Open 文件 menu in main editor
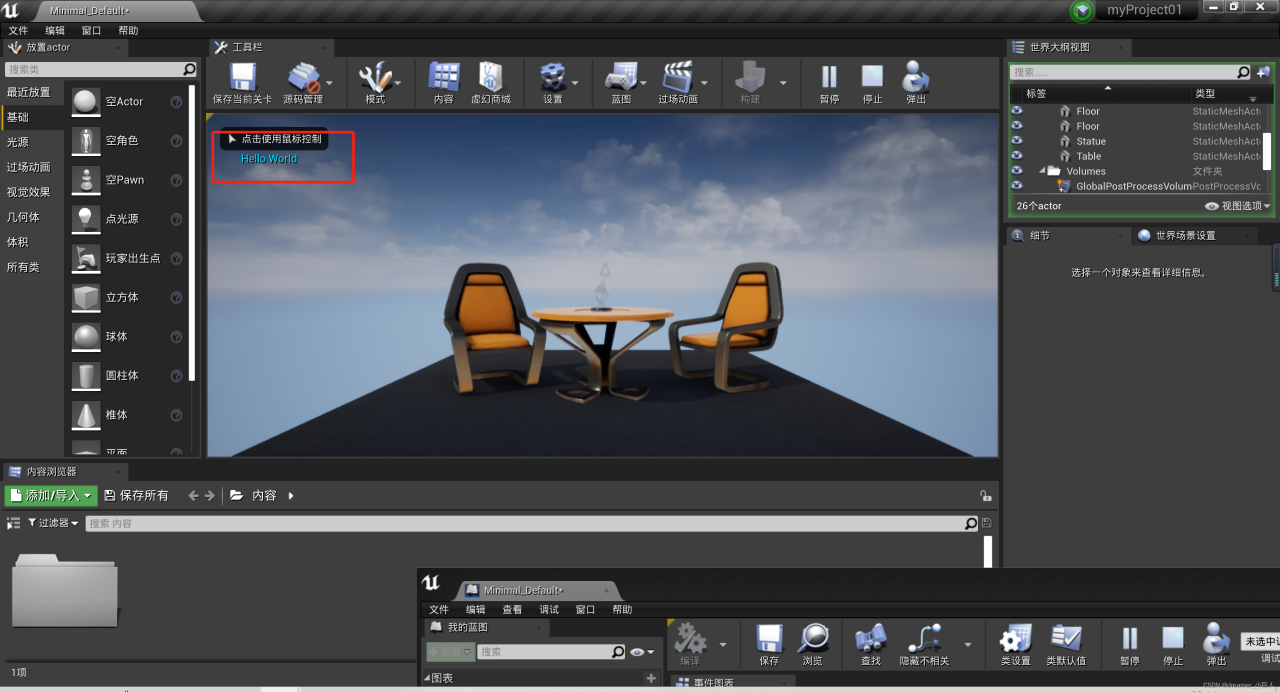Image resolution: width=1280 pixels, height=692 pixels. (18, 31)
